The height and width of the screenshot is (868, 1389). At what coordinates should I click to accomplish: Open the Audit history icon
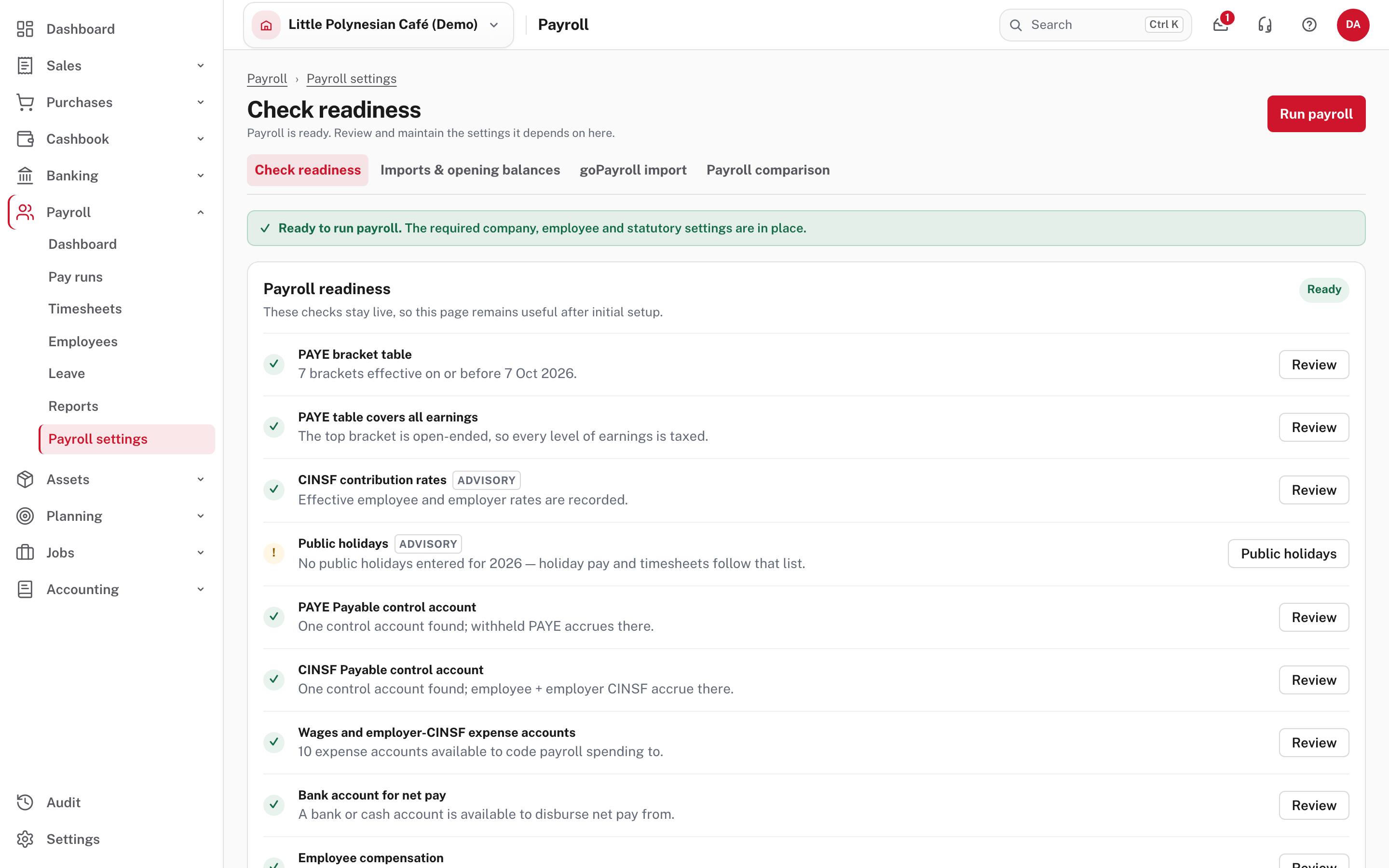pos(25,802)
